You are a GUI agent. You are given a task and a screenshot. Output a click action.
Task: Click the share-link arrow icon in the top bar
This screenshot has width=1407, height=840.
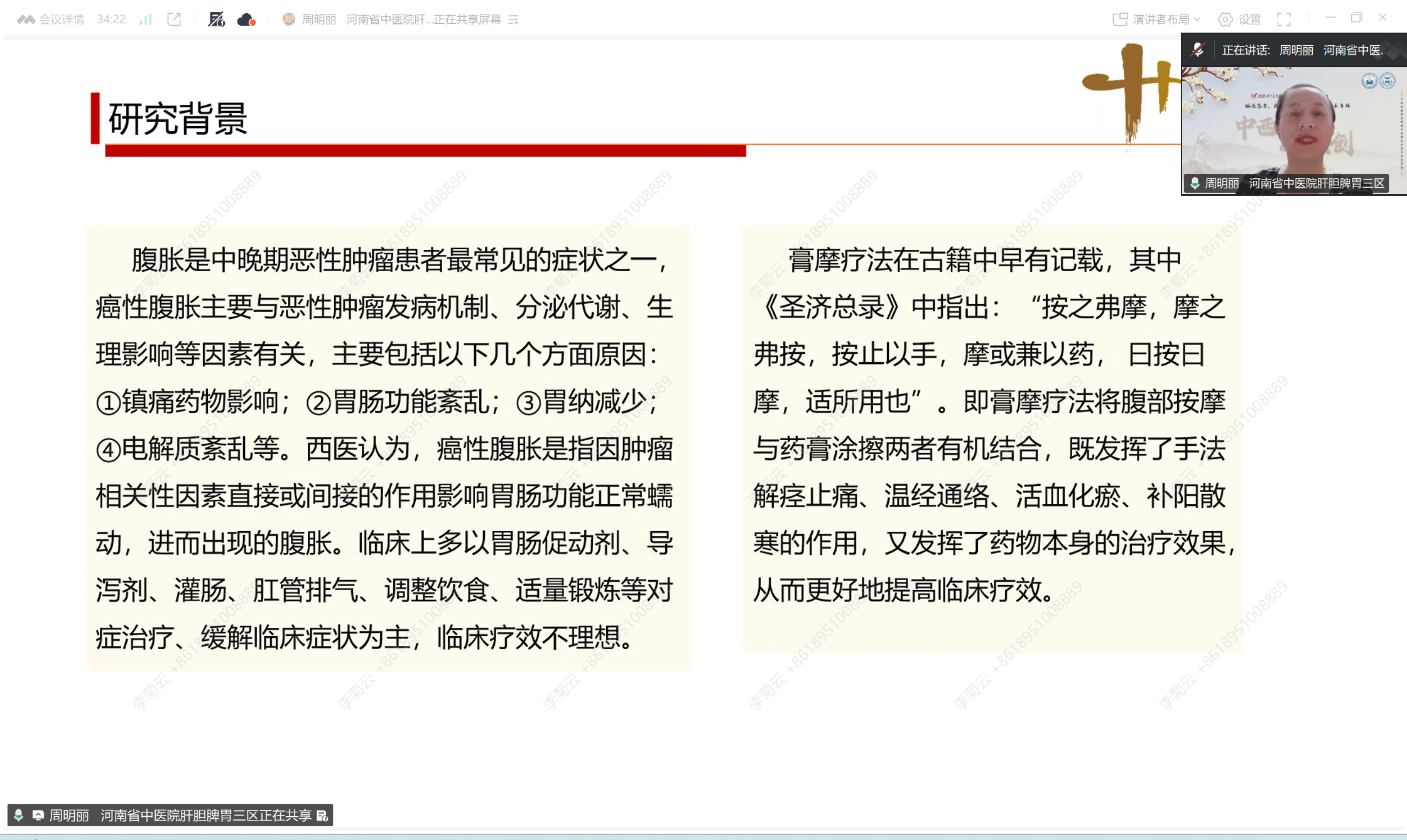click(x=174, y=19)
